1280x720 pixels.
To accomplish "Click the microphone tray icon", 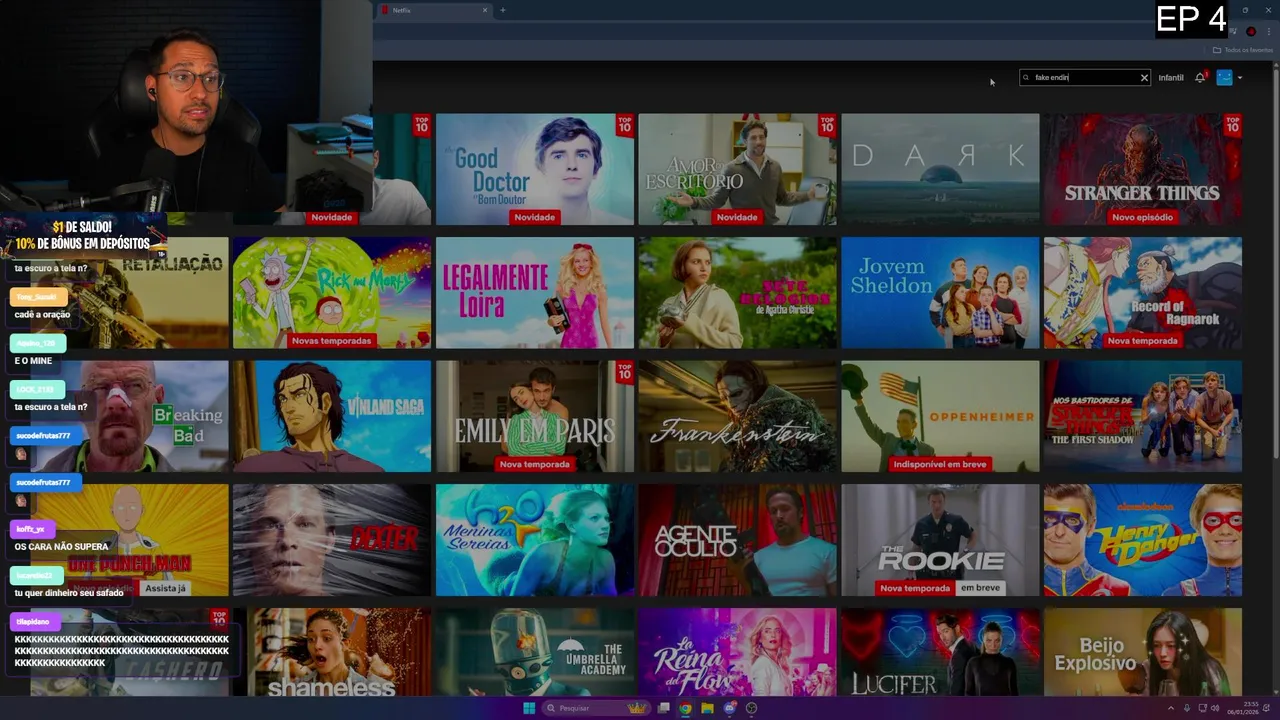I will point(1187,708).
